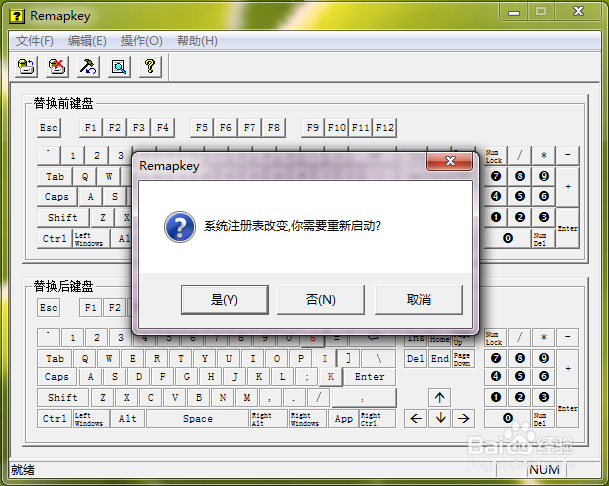Click numpad Enter key on 替换前键盘 keyboard
Screen dimensions: 609x486
[x=568, y=228]
